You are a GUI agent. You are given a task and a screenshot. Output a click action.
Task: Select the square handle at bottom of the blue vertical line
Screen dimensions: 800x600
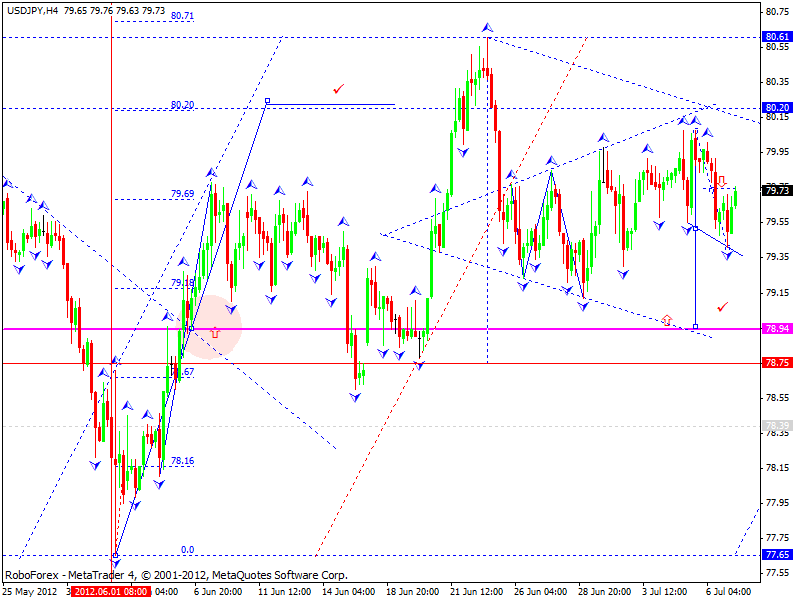coord(695,327)
